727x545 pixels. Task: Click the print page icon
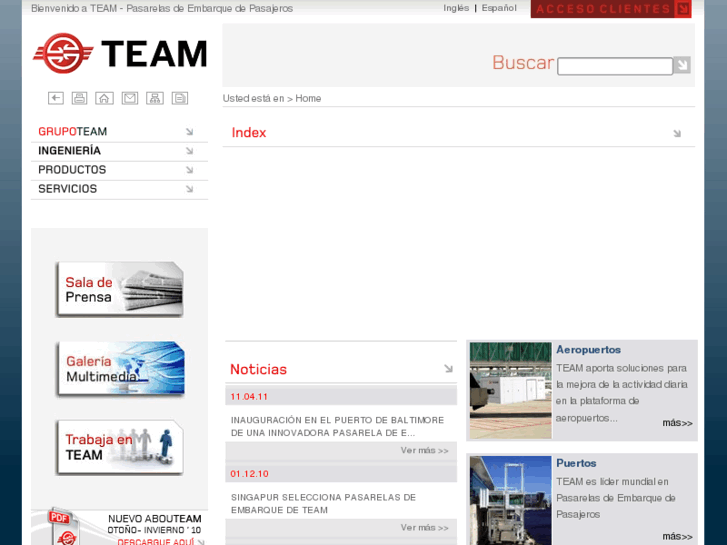tap(80, 98)
